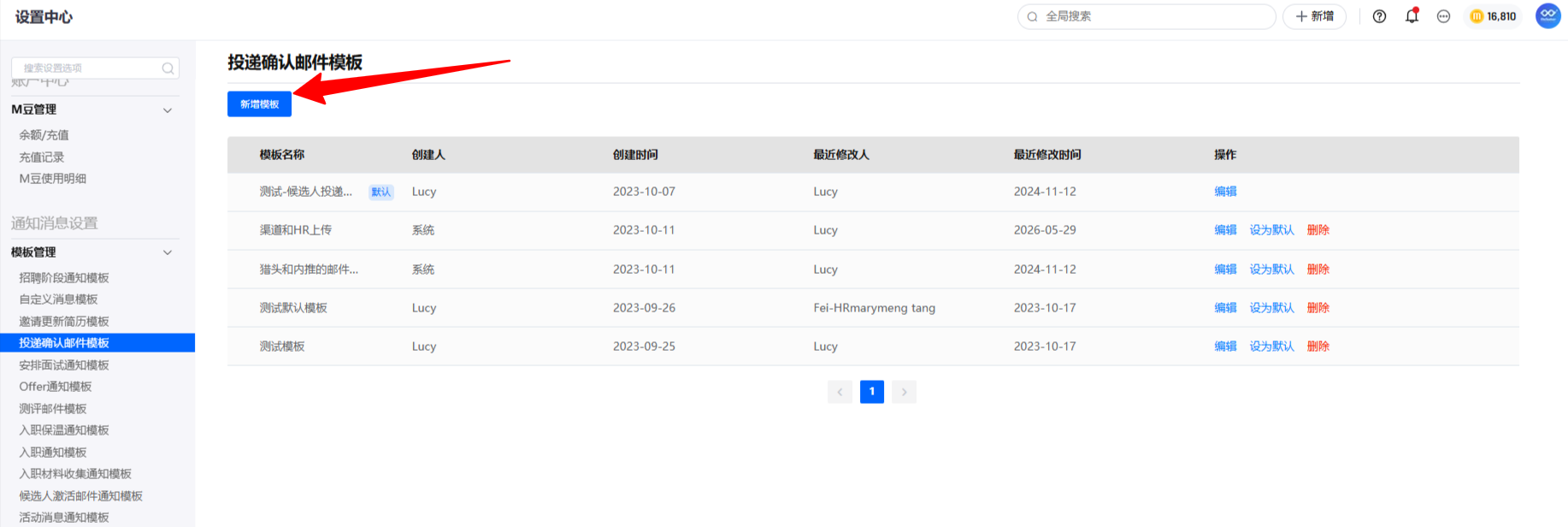Open the more options ellipsis icon

pyautogui.click(x=1443, y=16)
